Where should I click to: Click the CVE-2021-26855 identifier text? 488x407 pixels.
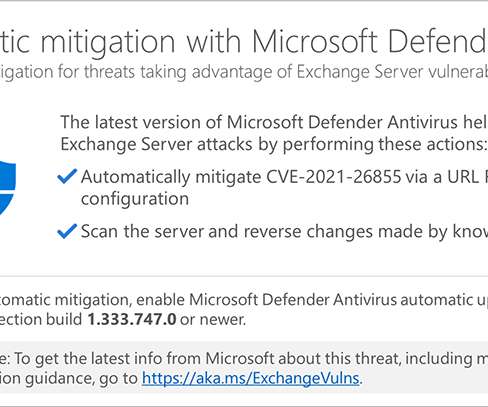pos(334,177)
